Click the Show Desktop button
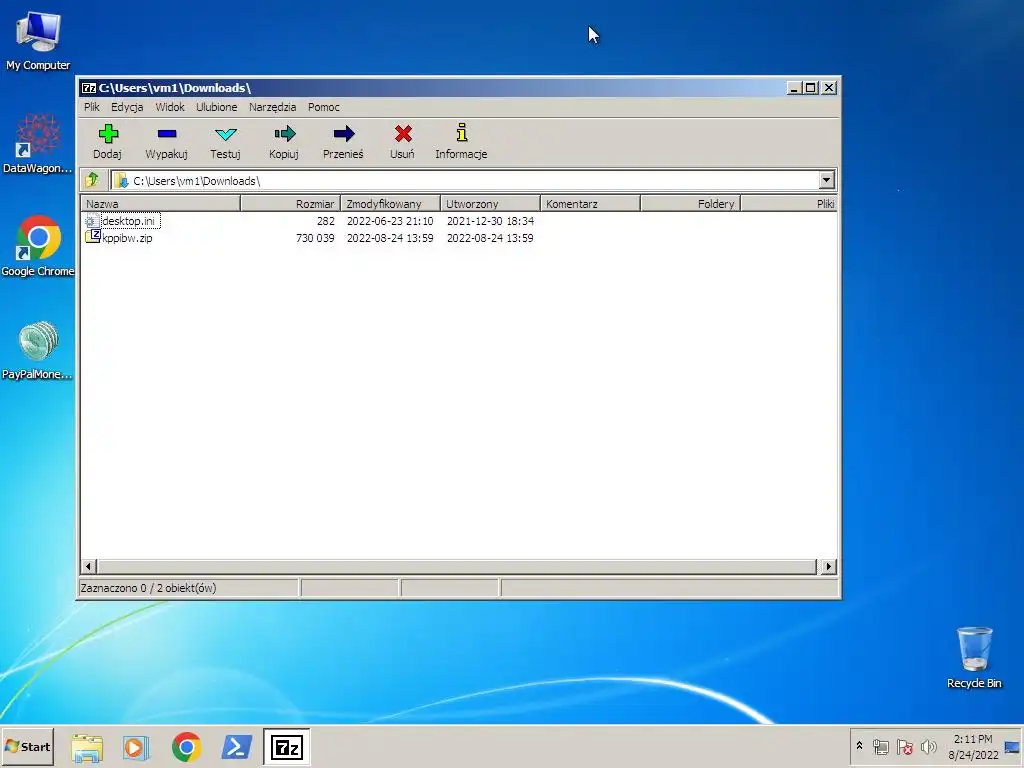Viewport: 1024px width, 768px height. (1013, 747)
